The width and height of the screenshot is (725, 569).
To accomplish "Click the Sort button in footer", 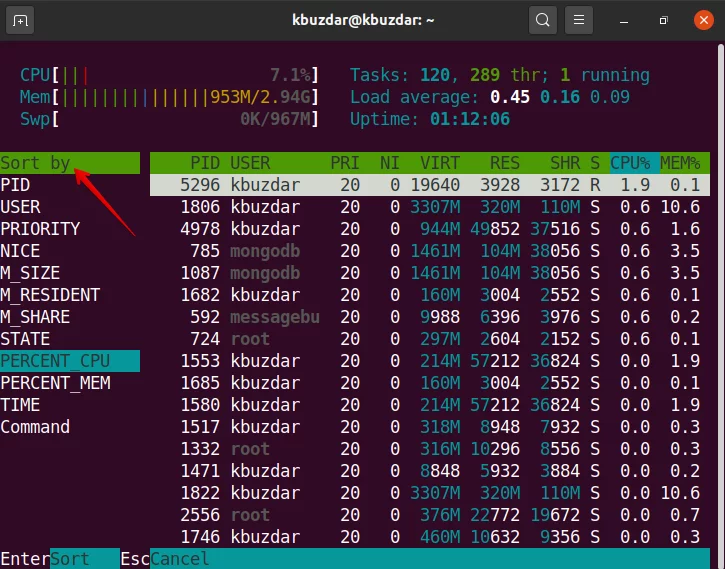I will click(85, 559).
